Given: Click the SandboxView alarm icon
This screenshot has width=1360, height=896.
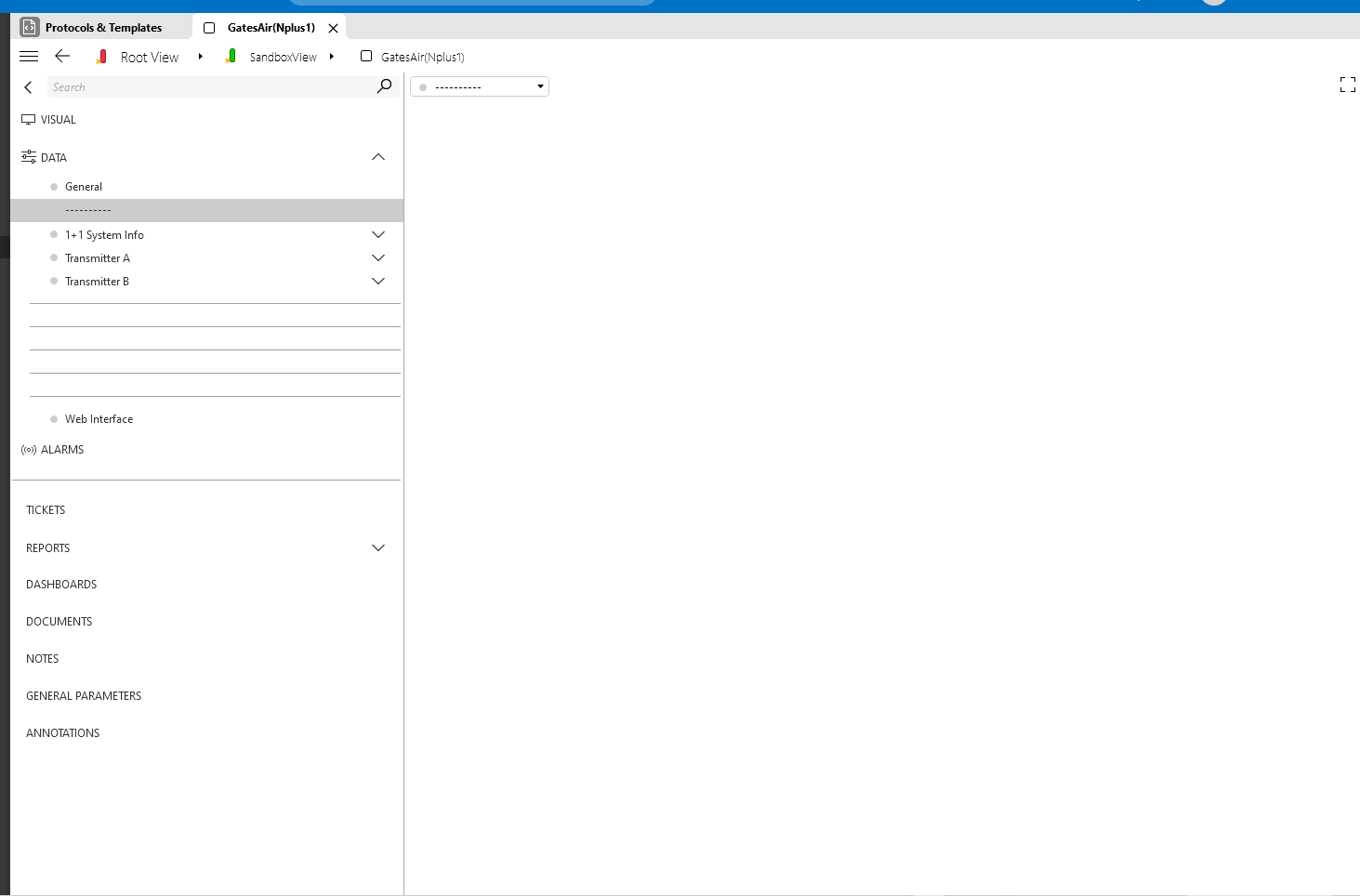Looking at the screenshot, I should point(231,57).
